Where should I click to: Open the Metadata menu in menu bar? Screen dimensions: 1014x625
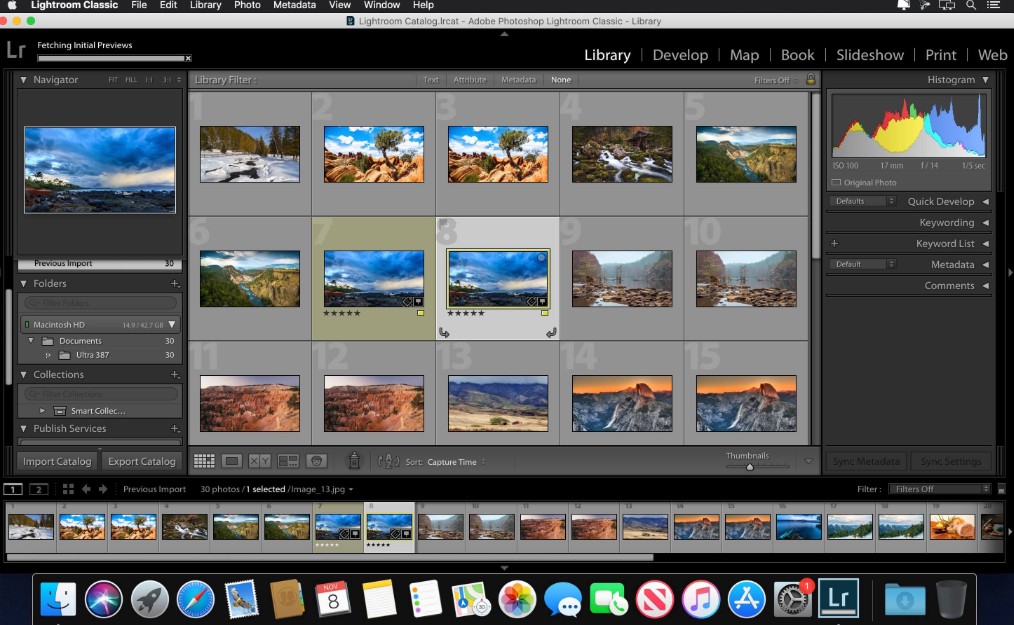[294, 5]
